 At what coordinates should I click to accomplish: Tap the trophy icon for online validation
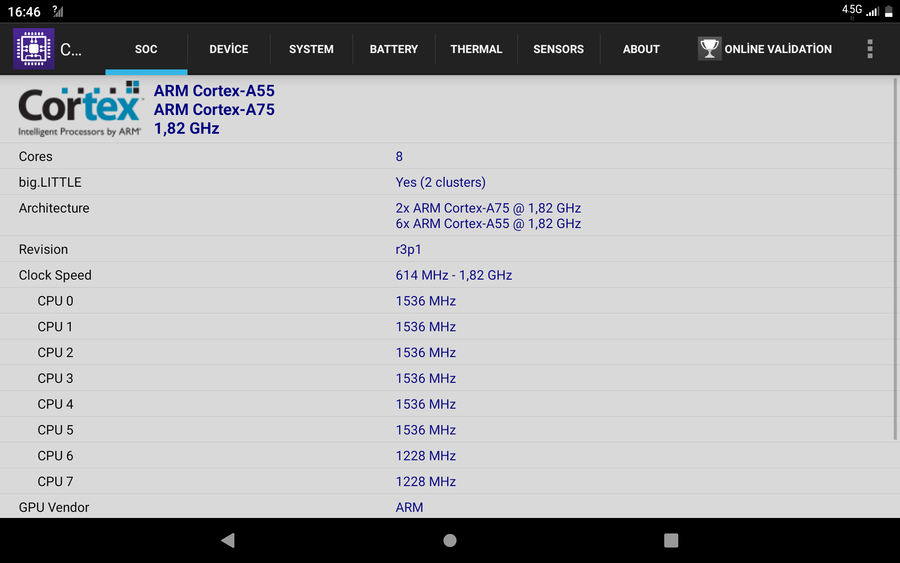click(709, 49)
